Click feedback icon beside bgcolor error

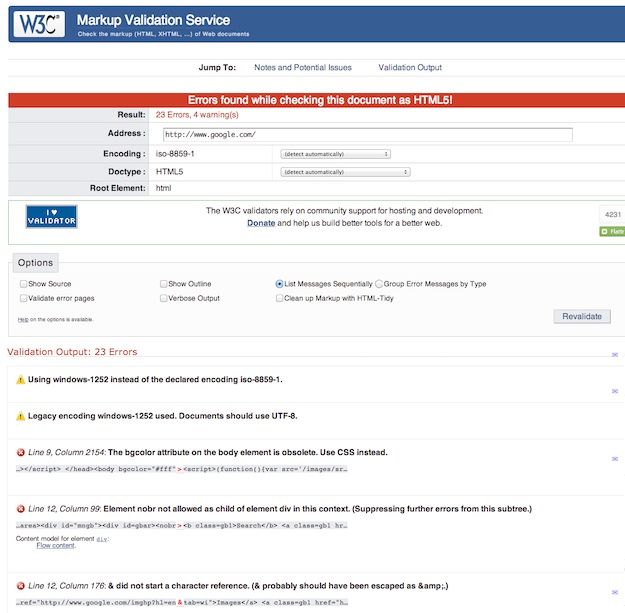615,459
